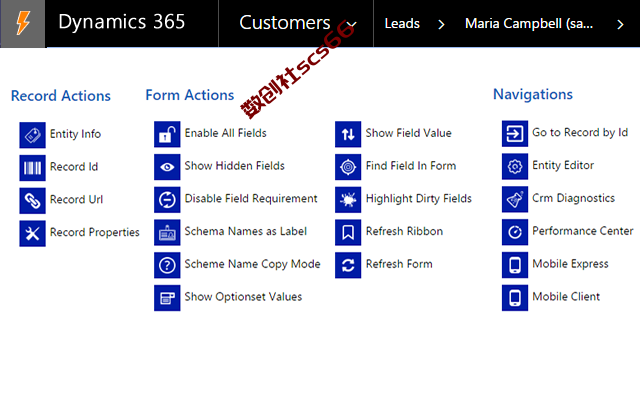The width and height of the screenshot is (640, 400).
Task: Select the Disable Field Requirement label
Action: 251,199
